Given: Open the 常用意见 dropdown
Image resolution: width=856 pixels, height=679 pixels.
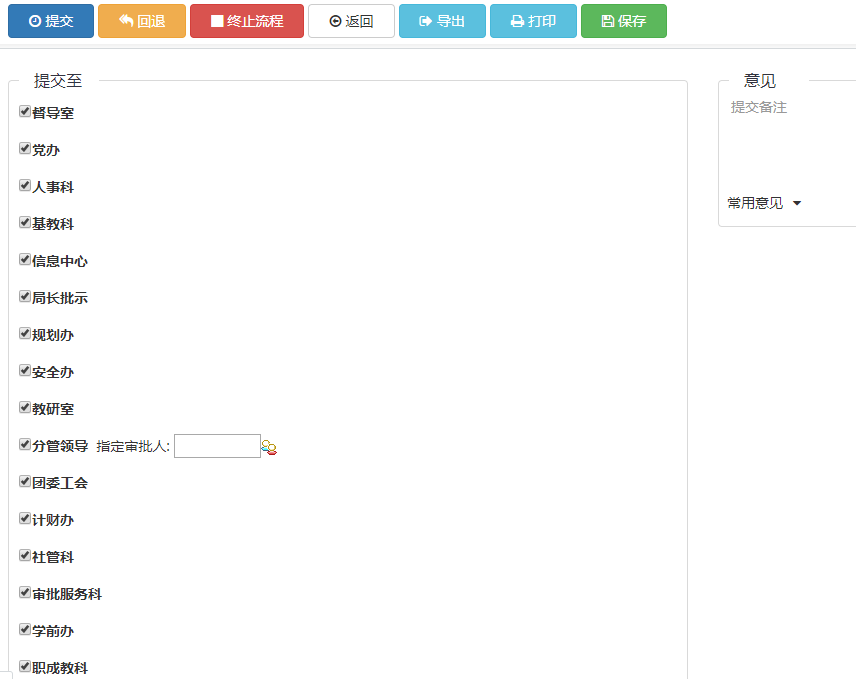Looking at the screenshot, I should [x=764, y=203].
